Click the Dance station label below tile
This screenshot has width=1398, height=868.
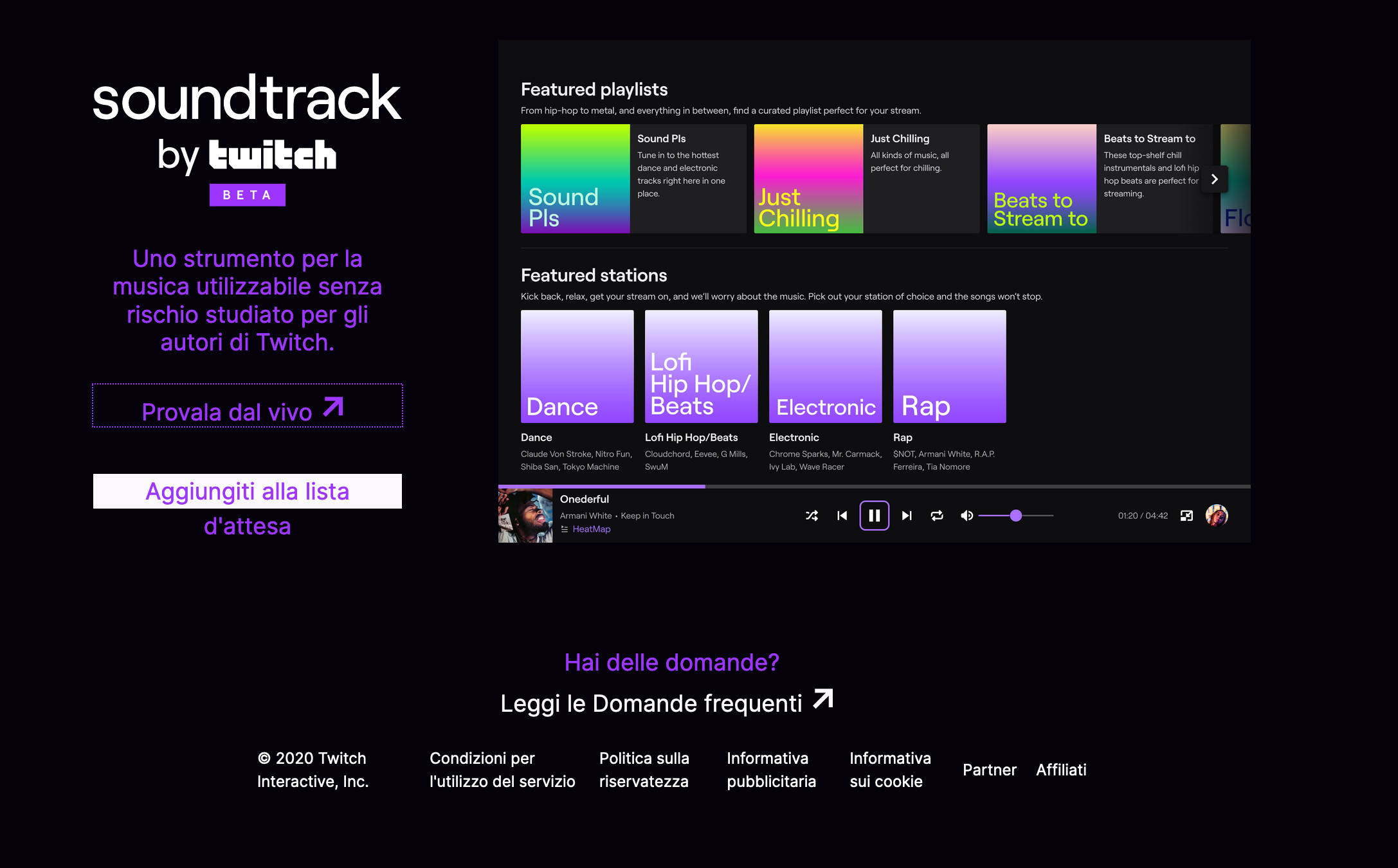click(536, 437)
